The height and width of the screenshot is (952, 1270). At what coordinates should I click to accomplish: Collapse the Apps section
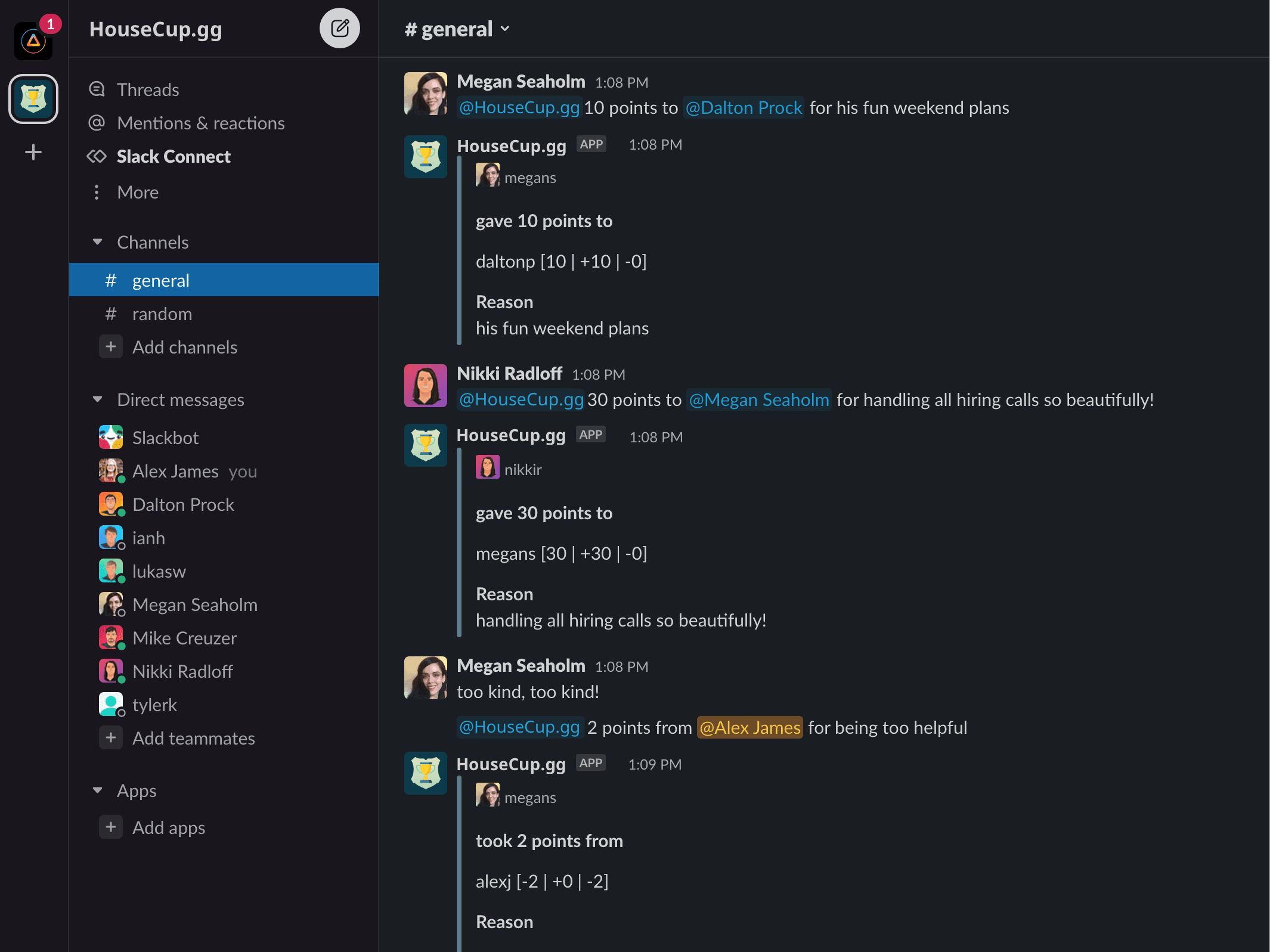[x=98, y=790]
